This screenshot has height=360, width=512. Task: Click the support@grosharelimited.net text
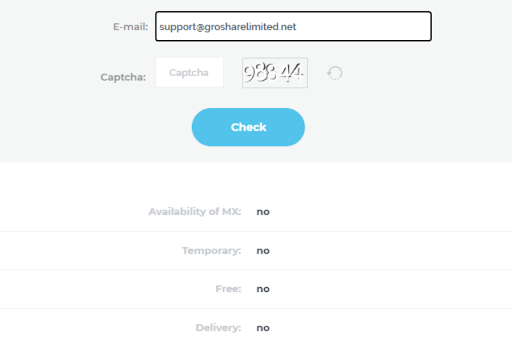click(228, 27)
